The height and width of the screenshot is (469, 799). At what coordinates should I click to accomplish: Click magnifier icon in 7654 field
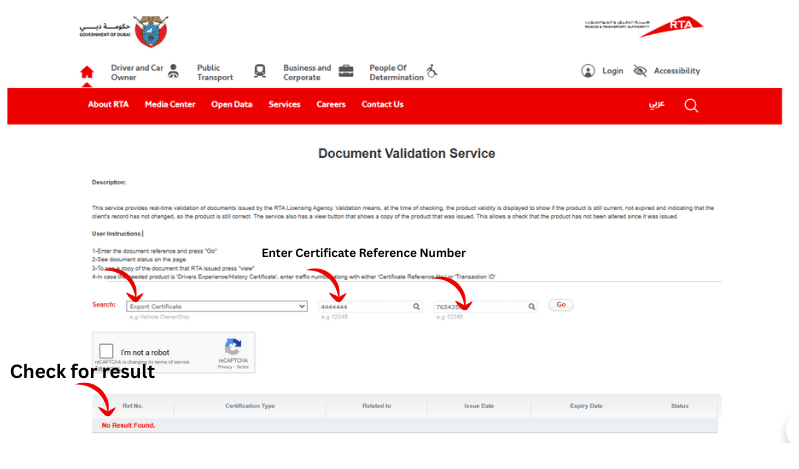click(531, 306)
